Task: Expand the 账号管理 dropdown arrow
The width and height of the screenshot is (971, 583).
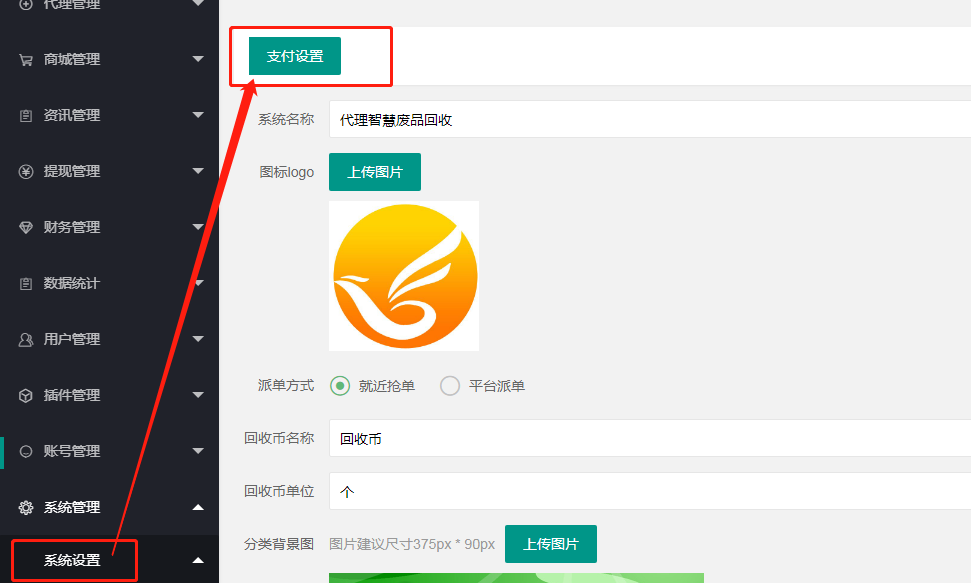Action: [x=198, y=450]
